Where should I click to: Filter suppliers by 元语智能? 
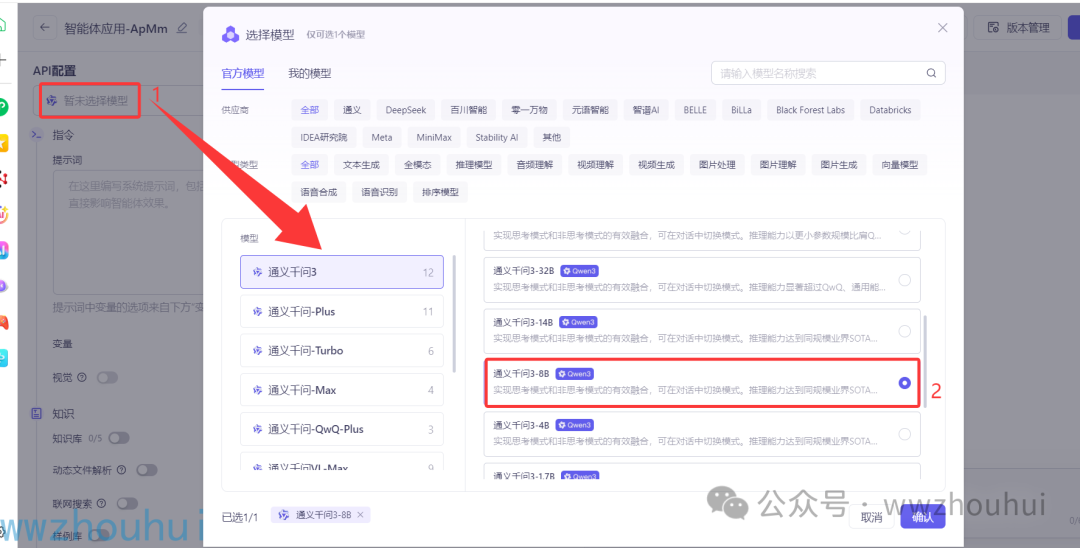click(x=590, y=109)
